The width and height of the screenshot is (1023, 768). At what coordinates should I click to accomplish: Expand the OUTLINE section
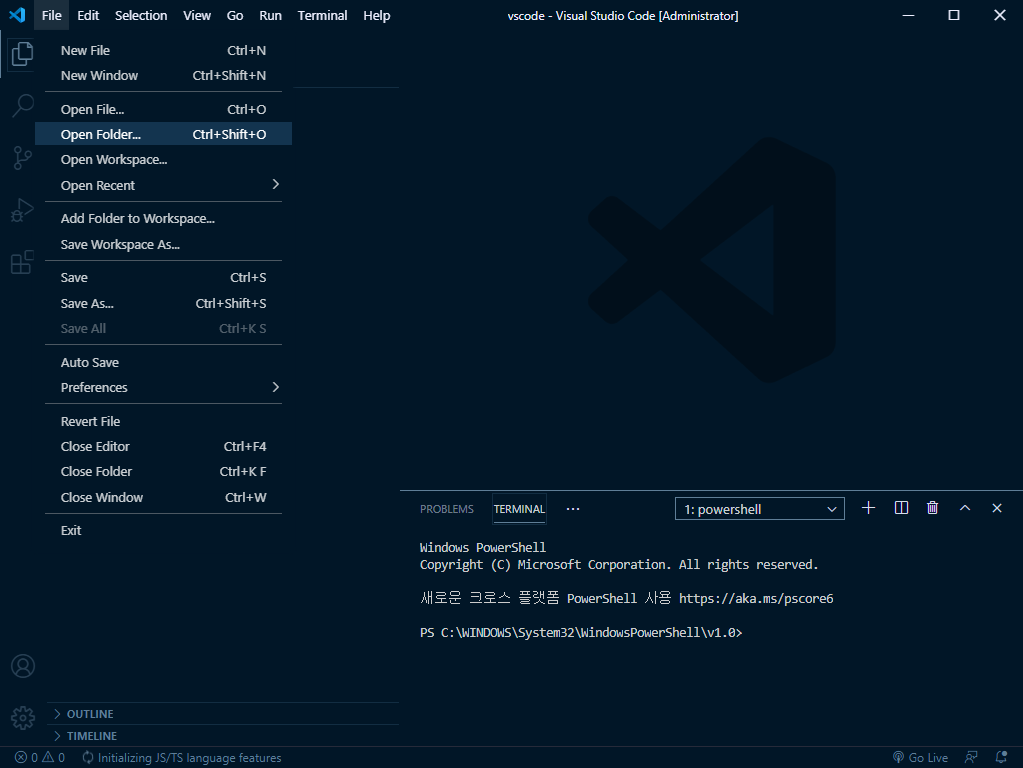[x=222, y=714]
